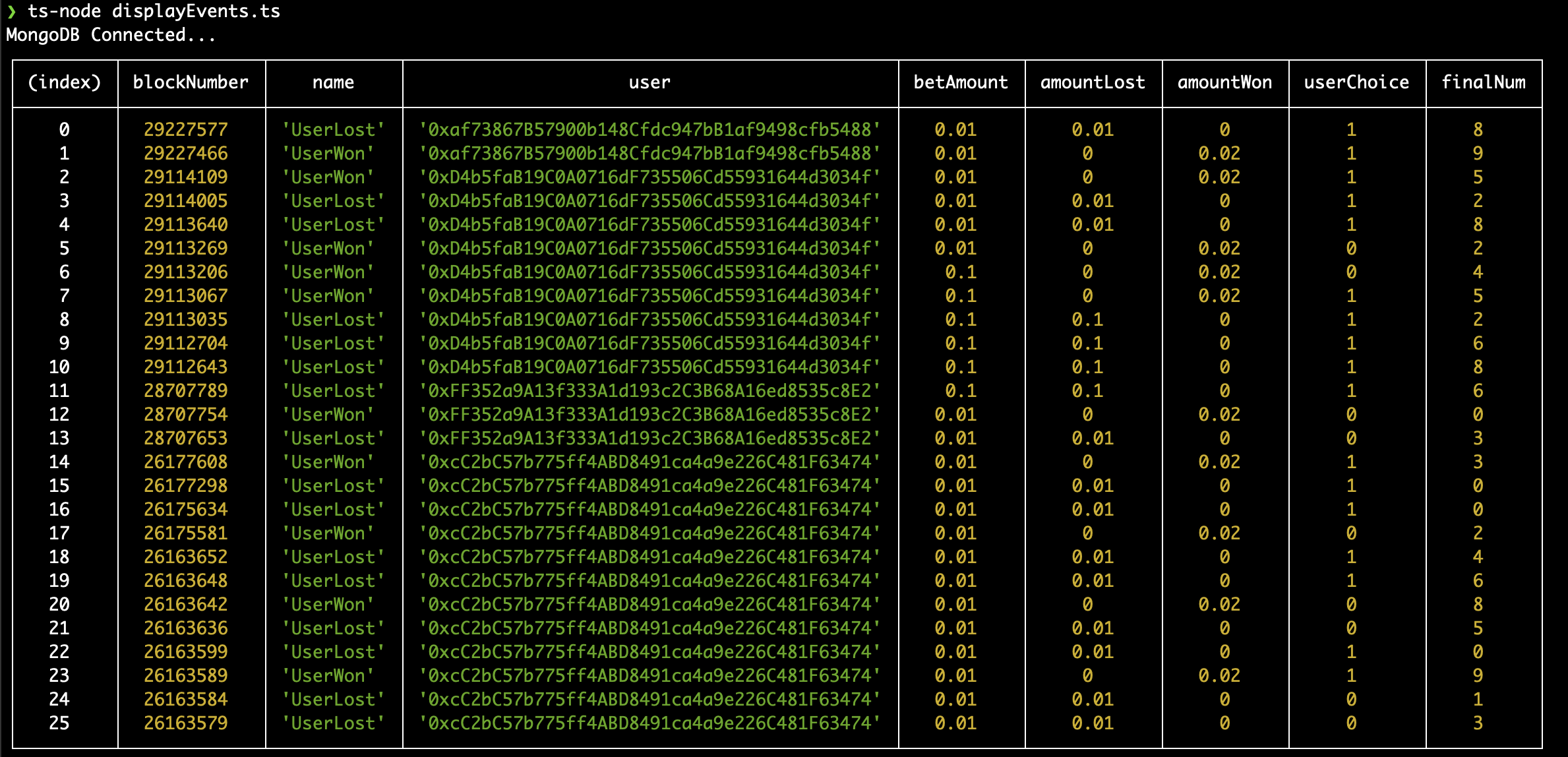Click the user address in index row 11
Screen dimensions: 1568x757
pyautogui.click(x=649, y=391)
